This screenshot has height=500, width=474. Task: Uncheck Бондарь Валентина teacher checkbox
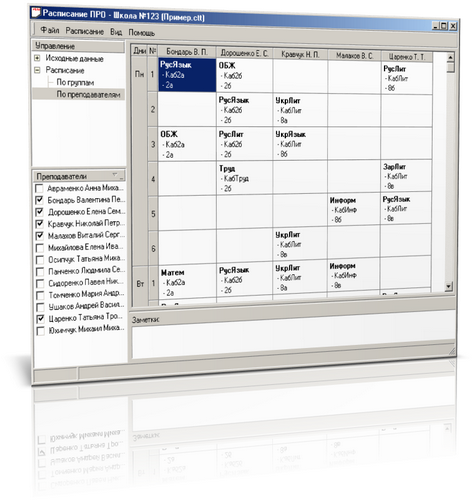(x=40, y=200)
